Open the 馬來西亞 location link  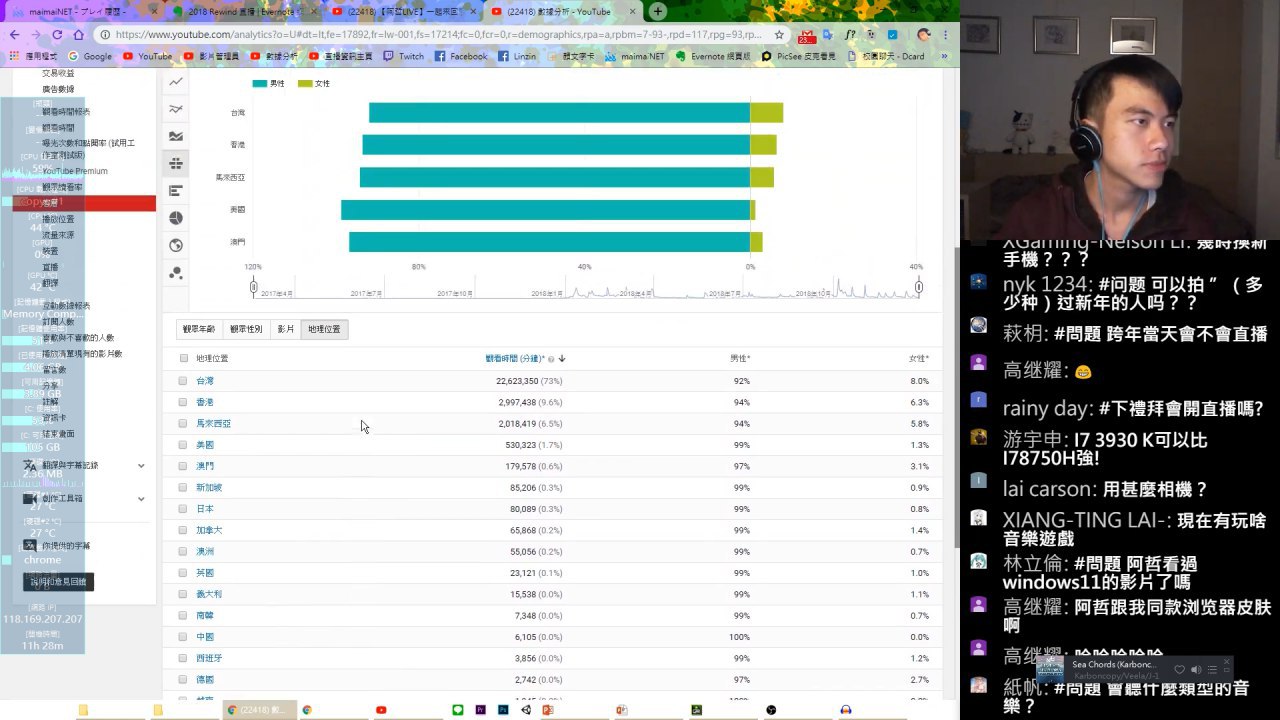point(213,424)
